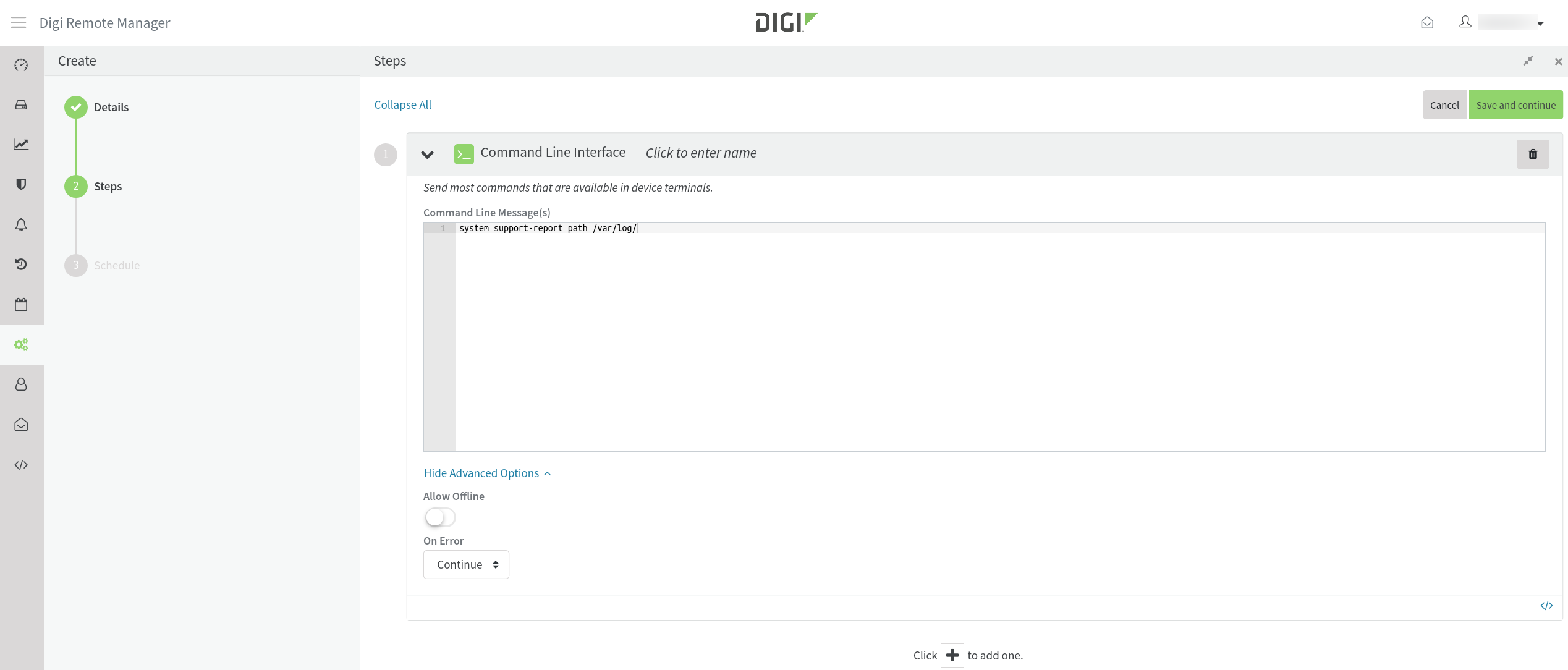
Task: Click the Digi Remote Manager title
Action: (x=104, y=23)
